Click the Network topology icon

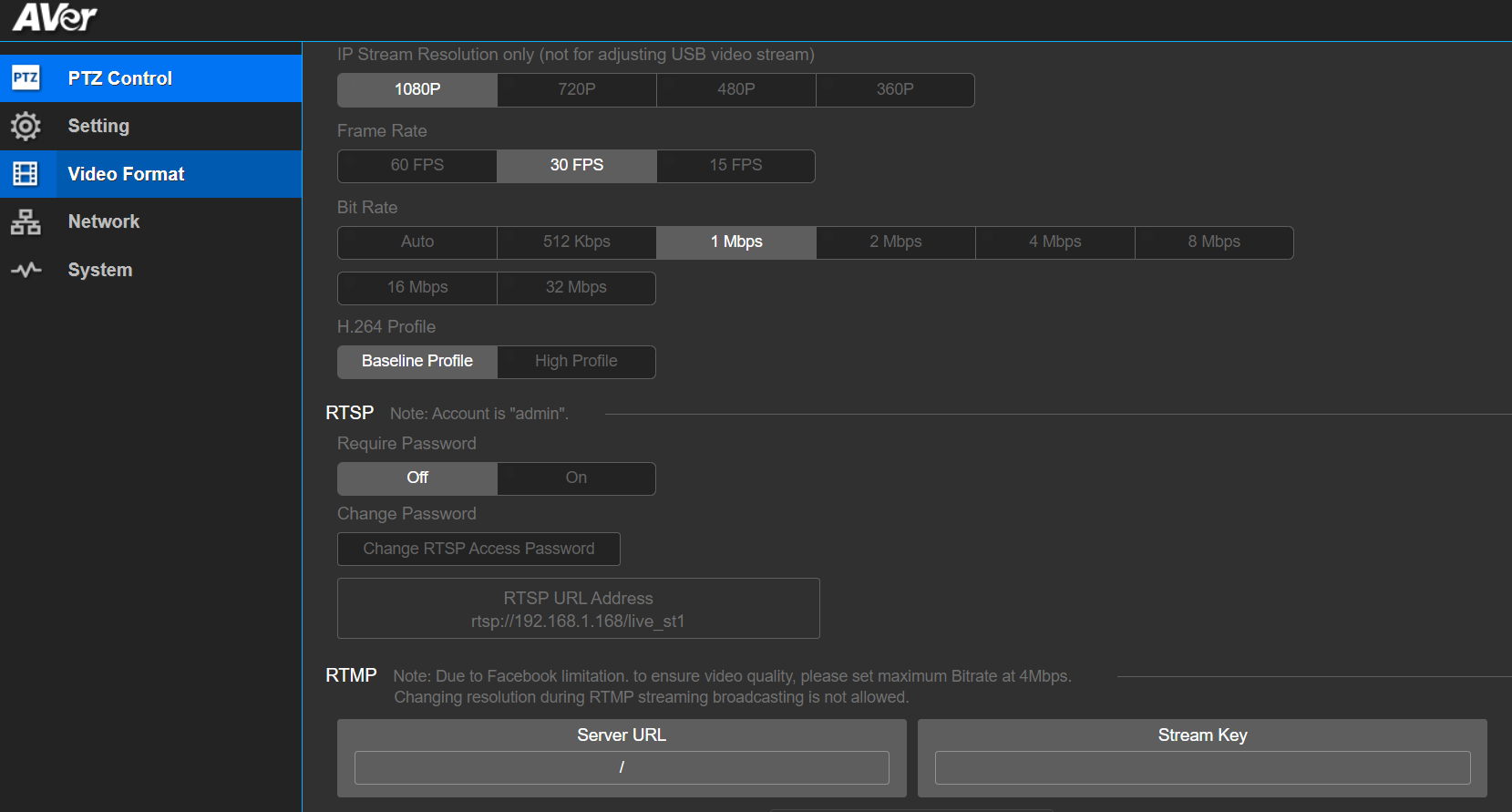tap(26, 221)
